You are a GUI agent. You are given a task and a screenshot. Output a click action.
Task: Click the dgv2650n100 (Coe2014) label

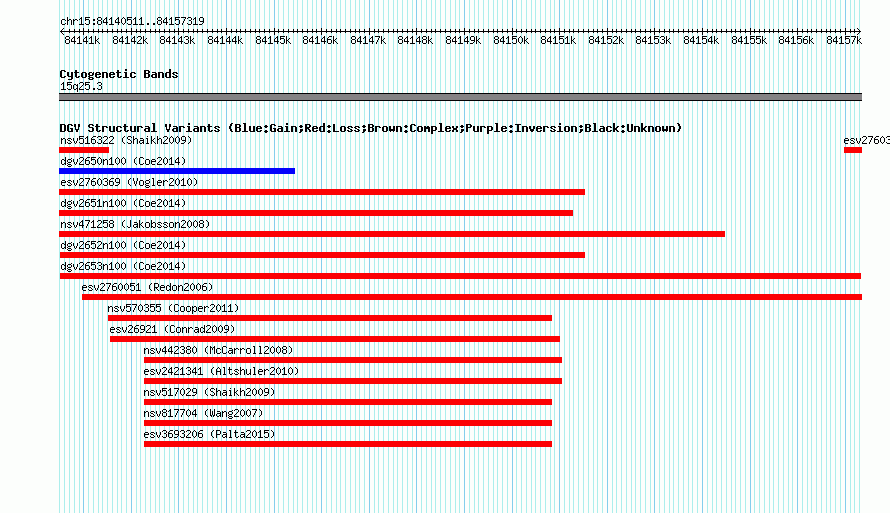123,161
